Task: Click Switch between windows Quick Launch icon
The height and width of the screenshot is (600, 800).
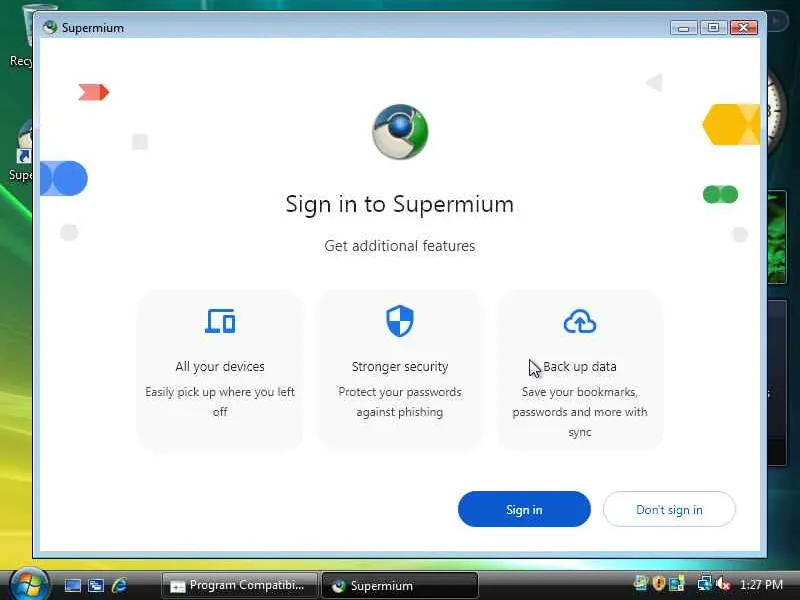Action: tap(96, 585)
